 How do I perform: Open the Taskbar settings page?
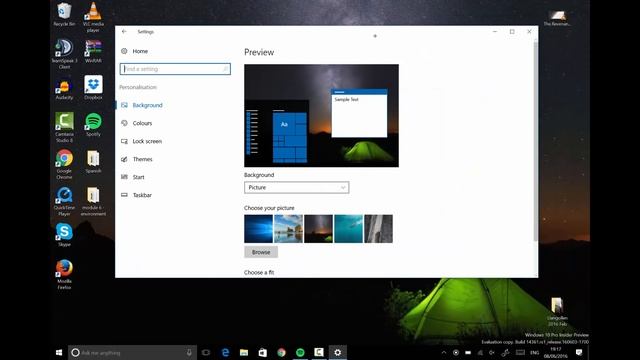[136, 195]
